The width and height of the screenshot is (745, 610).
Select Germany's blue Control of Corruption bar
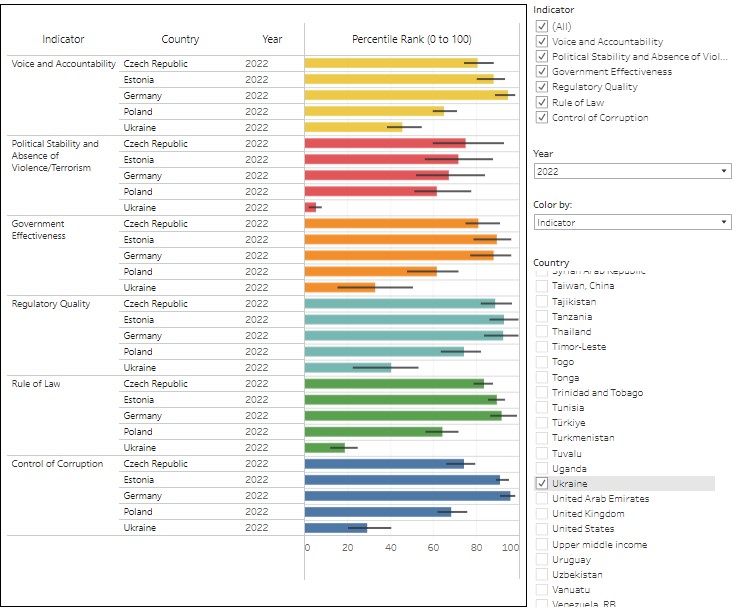click(408, 496)
